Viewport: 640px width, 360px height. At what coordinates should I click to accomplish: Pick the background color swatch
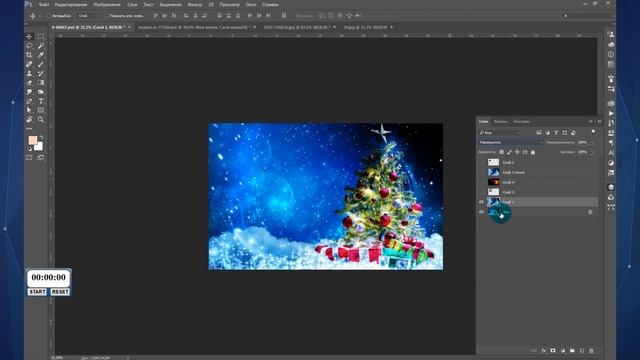tap(39, 147)
